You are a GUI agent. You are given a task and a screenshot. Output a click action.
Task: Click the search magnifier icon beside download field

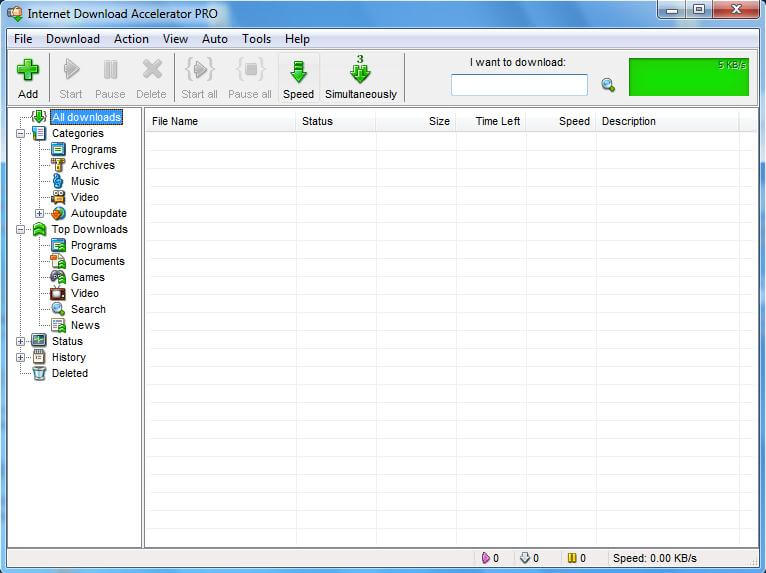608,85
